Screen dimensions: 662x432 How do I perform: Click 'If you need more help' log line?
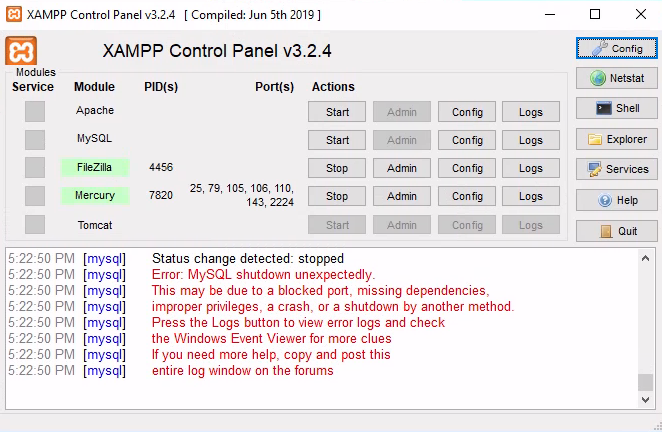pyautogui.click(x=271, y=355)
